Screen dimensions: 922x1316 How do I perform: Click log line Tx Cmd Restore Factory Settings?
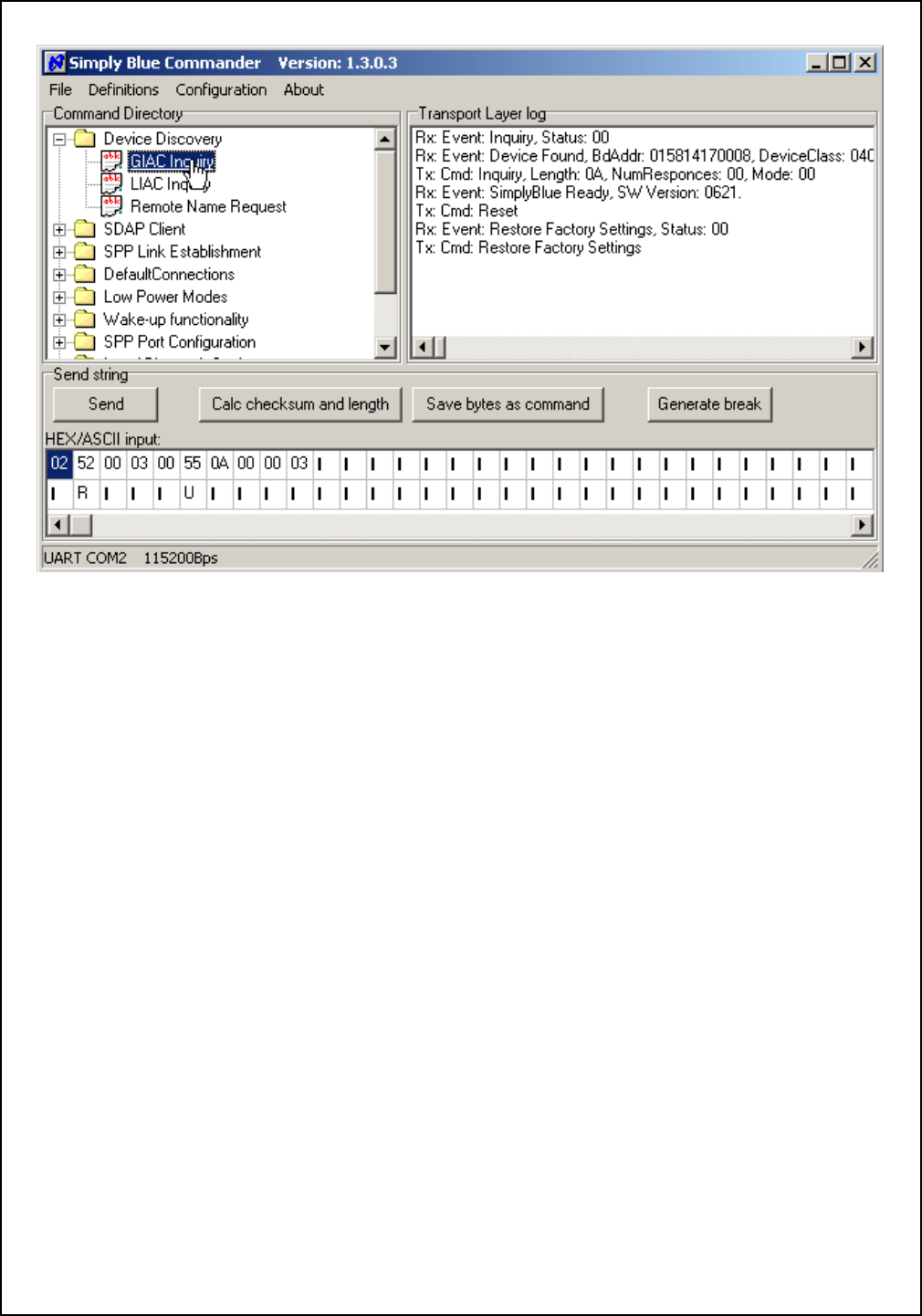[529, 247]
